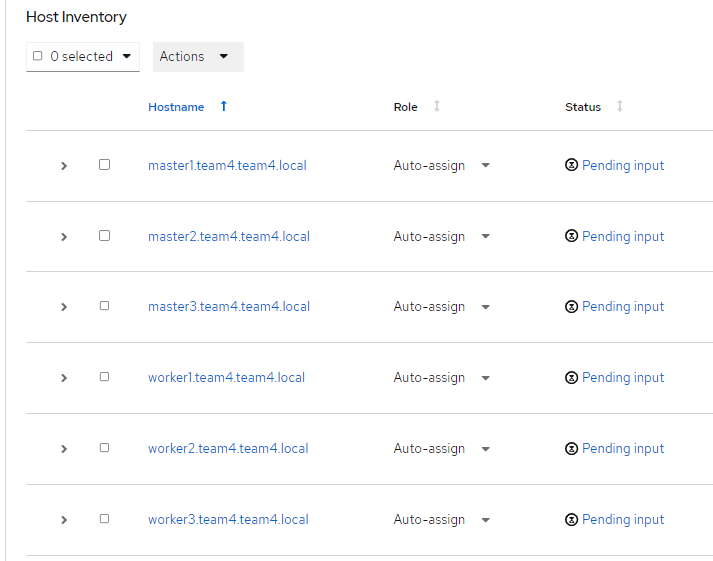Open the Actions dropdown menu

(198, 57)
